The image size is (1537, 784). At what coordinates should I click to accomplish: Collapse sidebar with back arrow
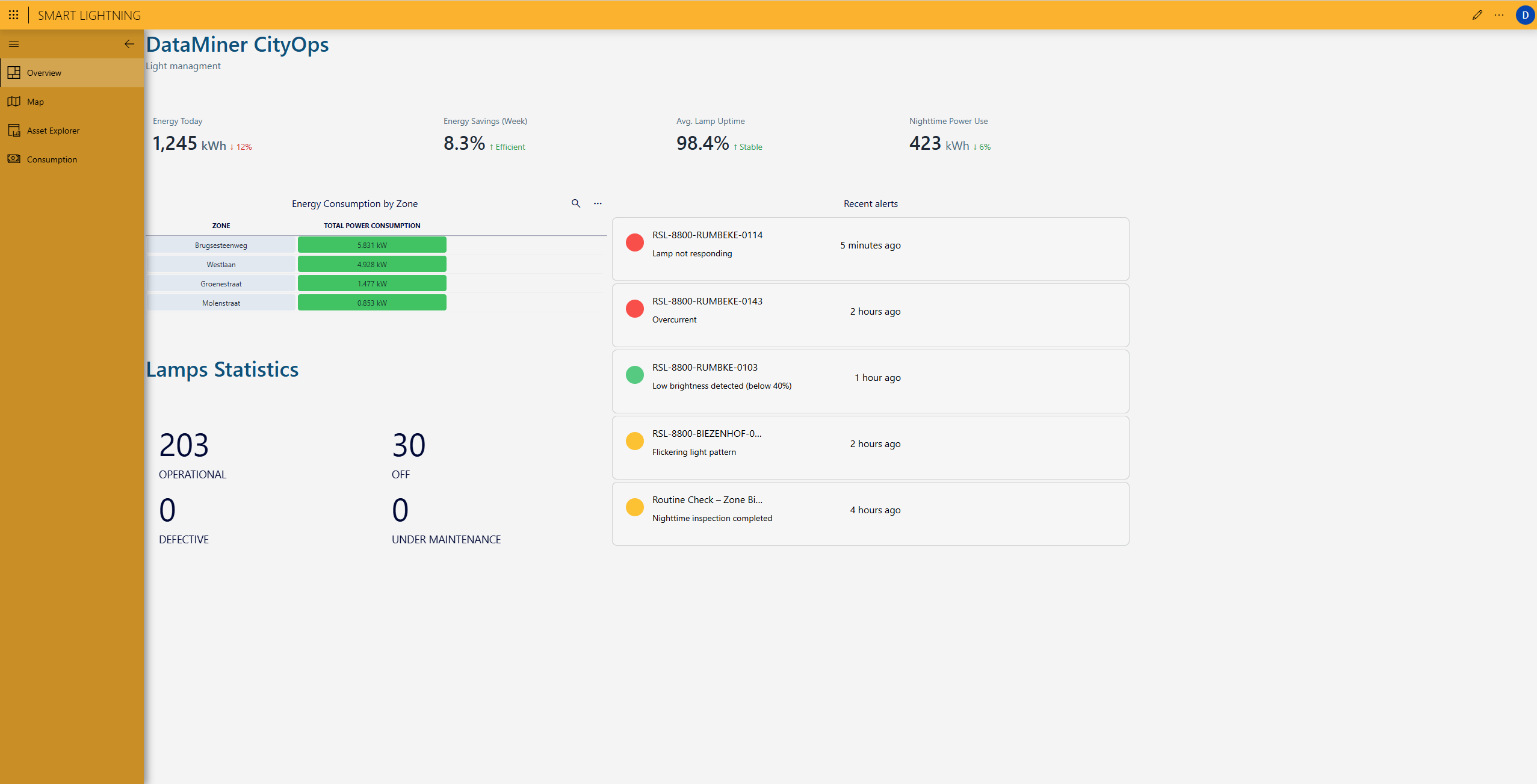129,44
